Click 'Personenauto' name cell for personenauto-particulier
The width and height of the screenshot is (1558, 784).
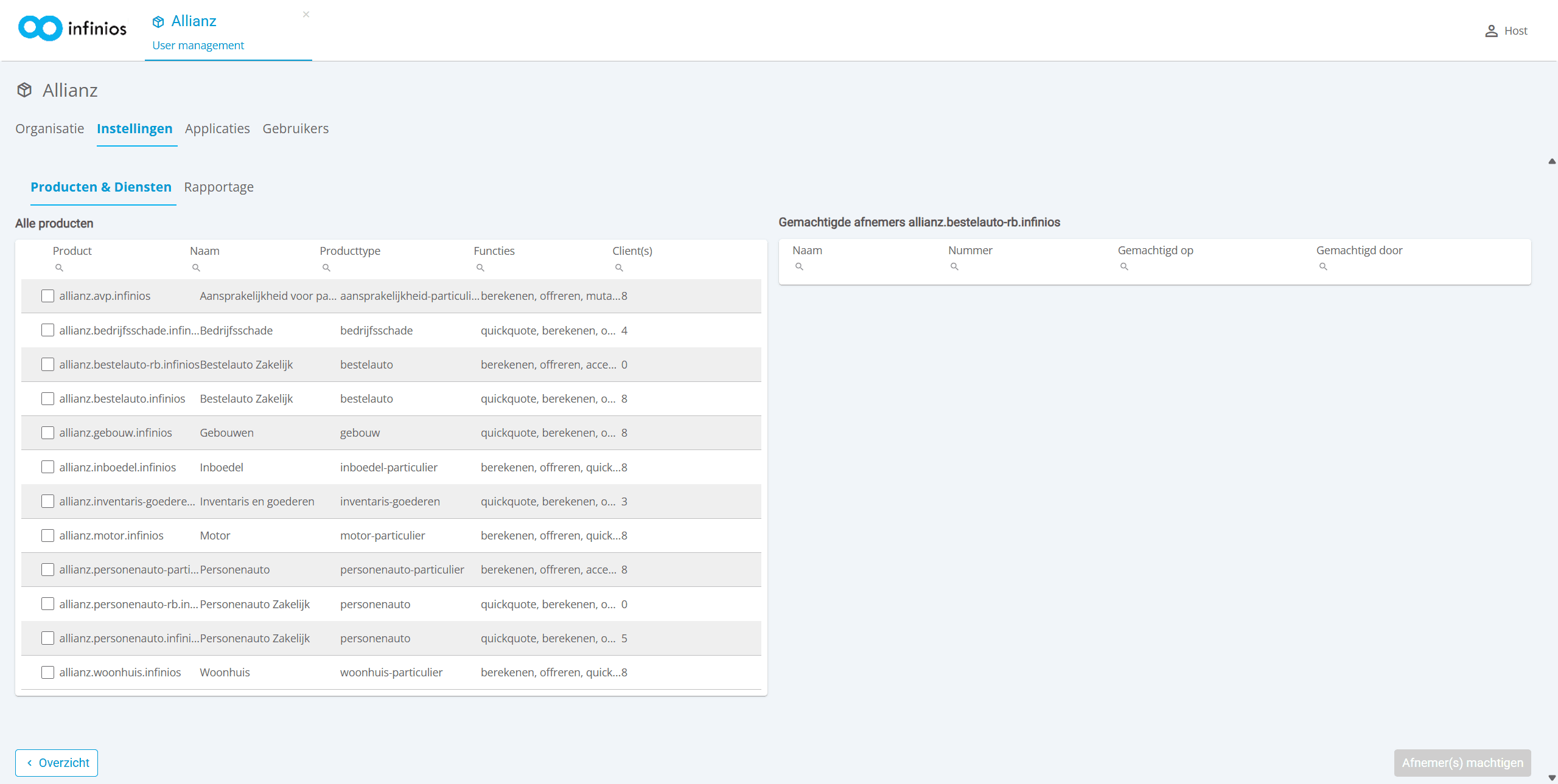pos(235,570)
